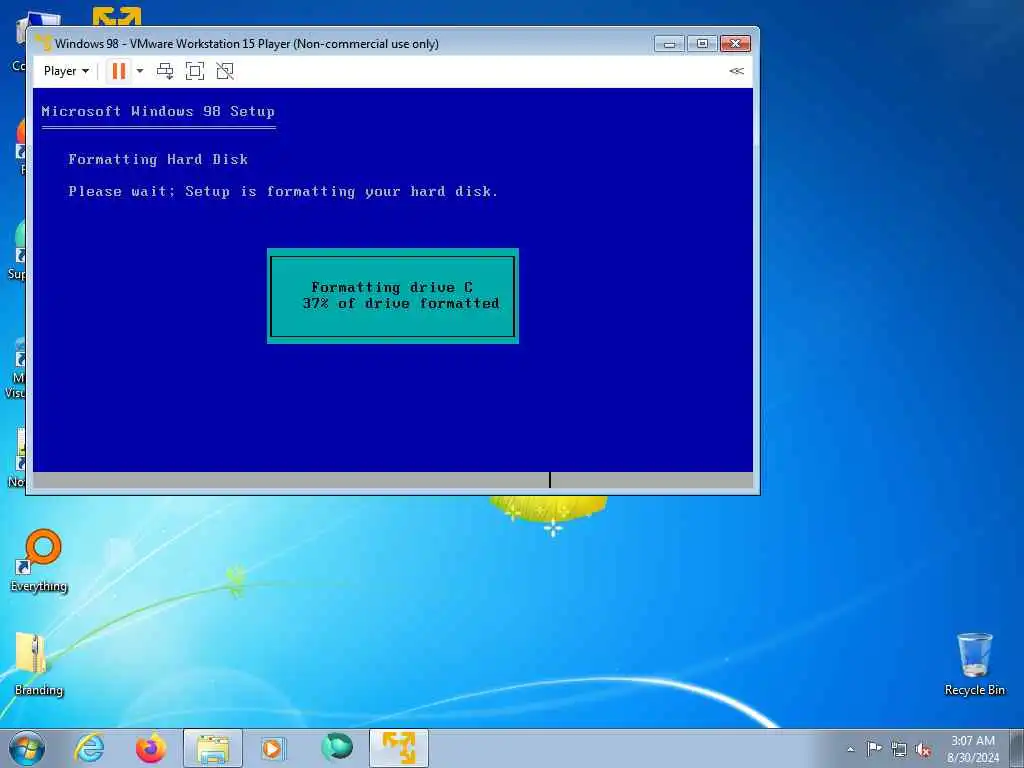Image resolution: width=1024 pixels, height=768 pixels.
Task: Click the muted volume tray icon
Action: (923, 749)
